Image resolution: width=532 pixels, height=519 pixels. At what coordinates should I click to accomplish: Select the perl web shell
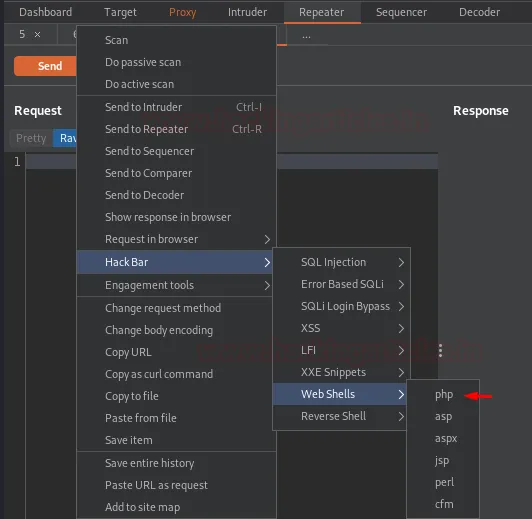click(443, 482)
